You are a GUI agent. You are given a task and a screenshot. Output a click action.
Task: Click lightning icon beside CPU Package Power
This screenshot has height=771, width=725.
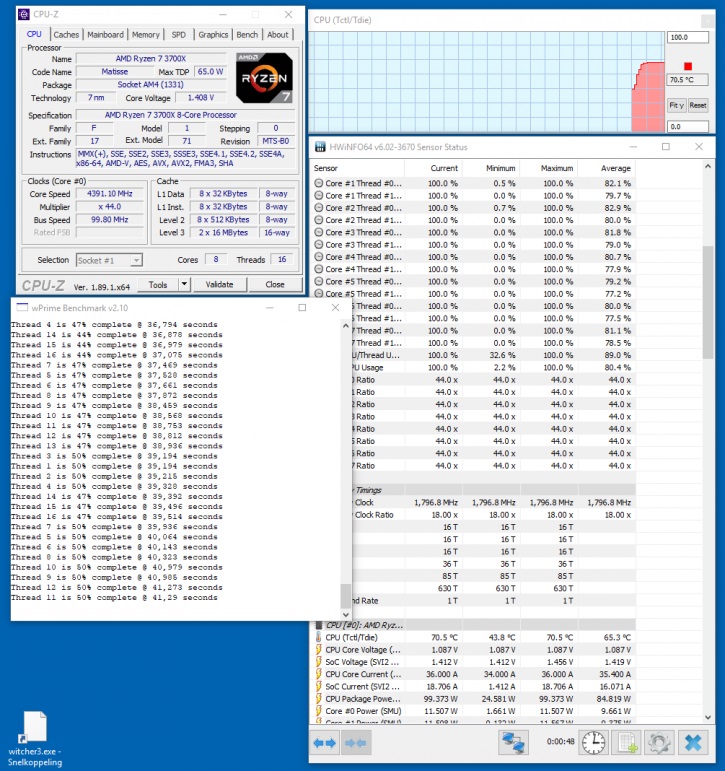coord(319,699)
